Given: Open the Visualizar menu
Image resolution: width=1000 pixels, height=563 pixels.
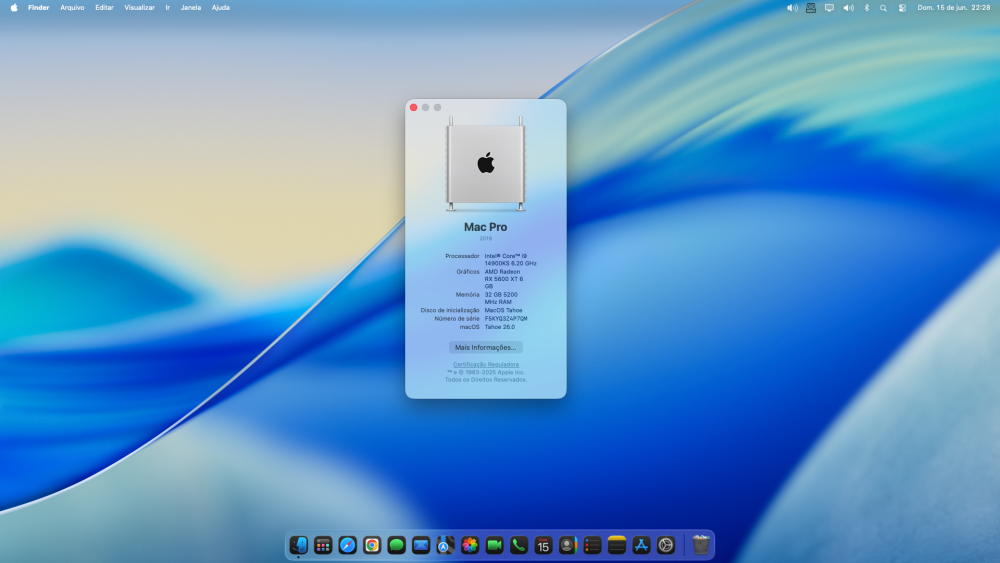Looking at the screenshot, I should pyautogui.click(x=139, y=8).
